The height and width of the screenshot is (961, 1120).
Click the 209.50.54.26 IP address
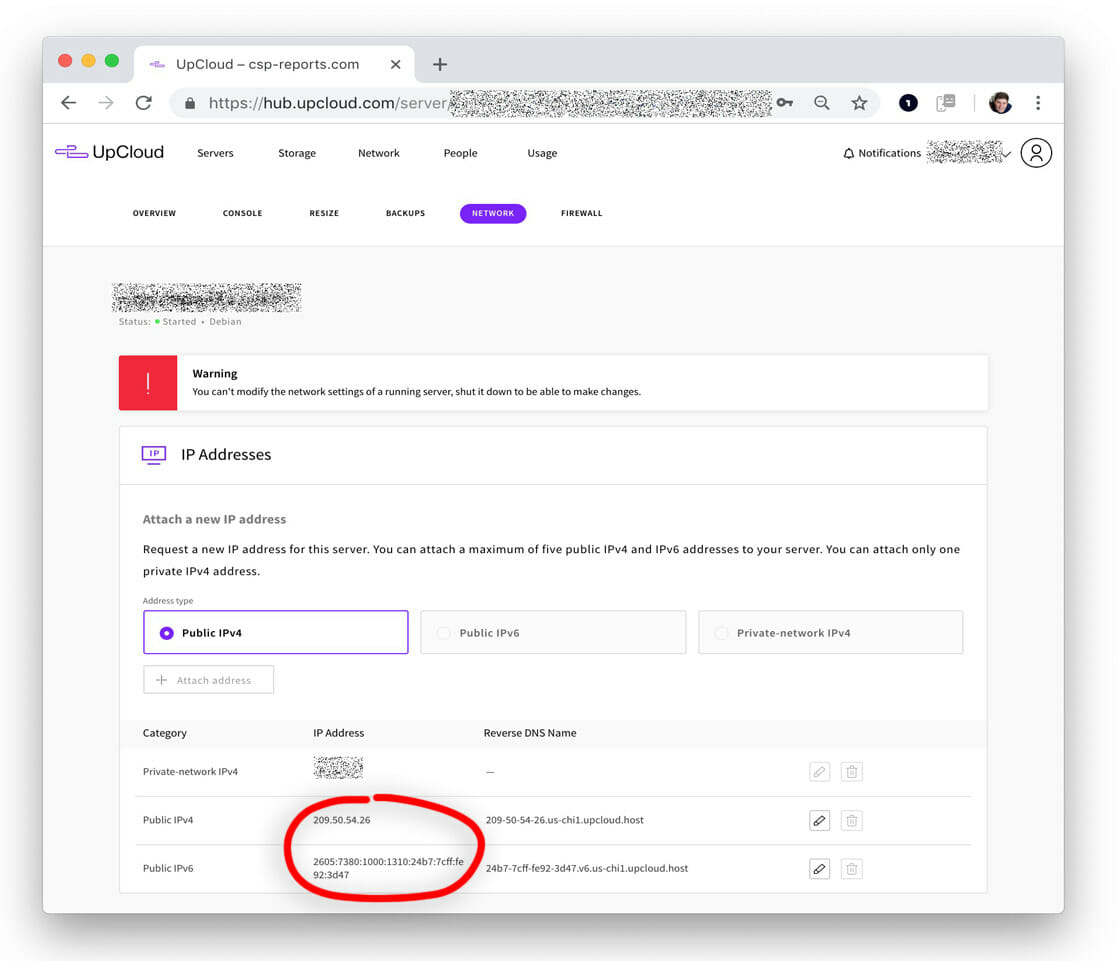tap(341, 820)
